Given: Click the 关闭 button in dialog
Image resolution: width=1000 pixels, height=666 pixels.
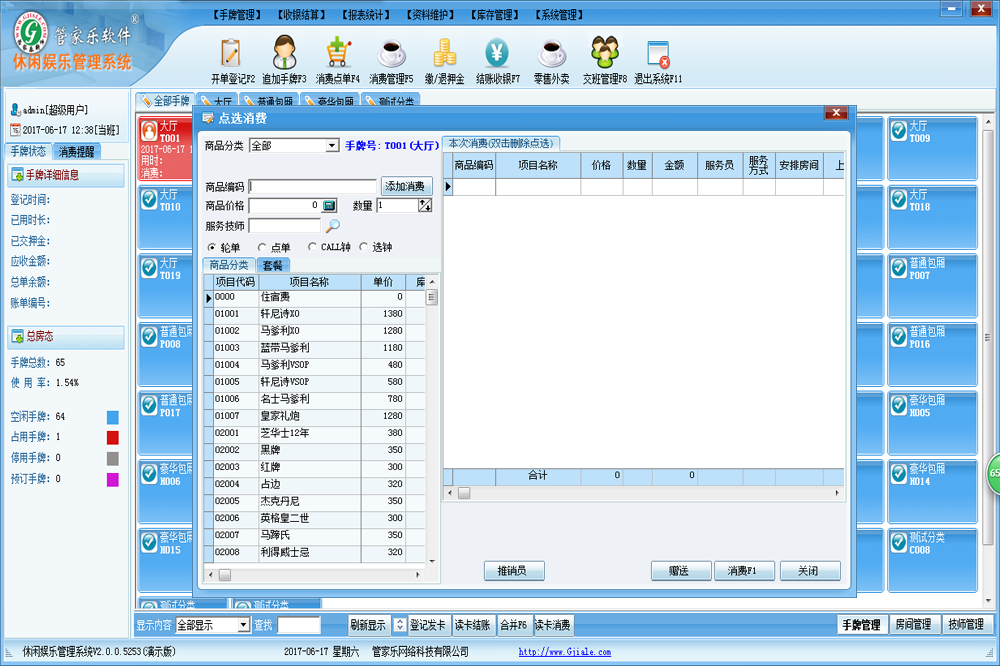Looking at the screenshot, I should coord(809,570).
